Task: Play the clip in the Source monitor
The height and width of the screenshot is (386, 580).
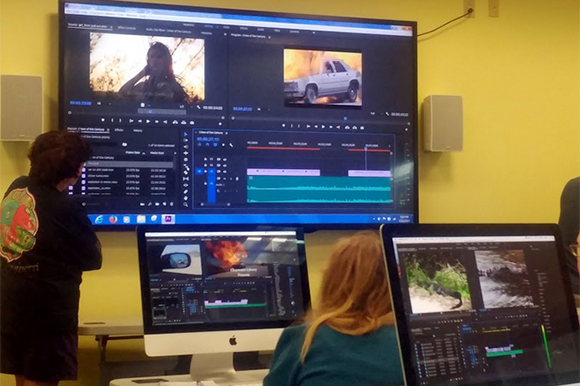Action: [148, 121]
